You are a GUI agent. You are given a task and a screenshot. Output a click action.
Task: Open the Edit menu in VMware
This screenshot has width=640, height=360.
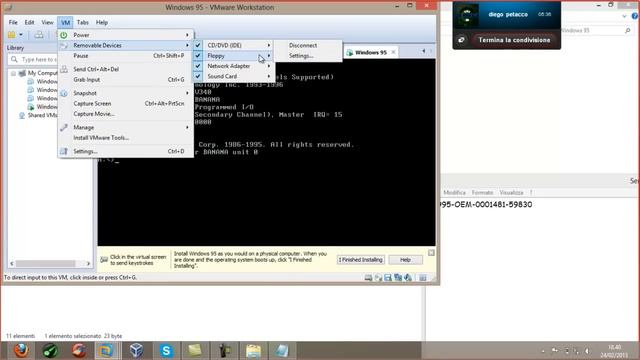coord(29,22)
